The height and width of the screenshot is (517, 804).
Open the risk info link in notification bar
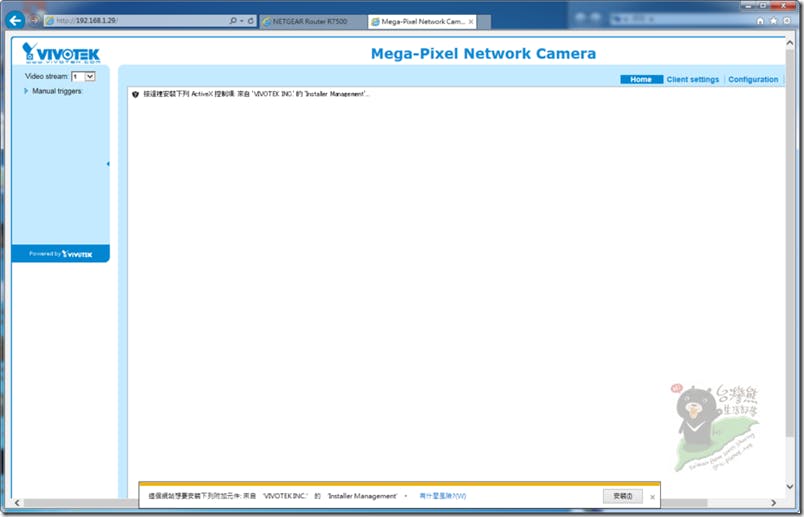pyautogui.click(x=443, y=496)
